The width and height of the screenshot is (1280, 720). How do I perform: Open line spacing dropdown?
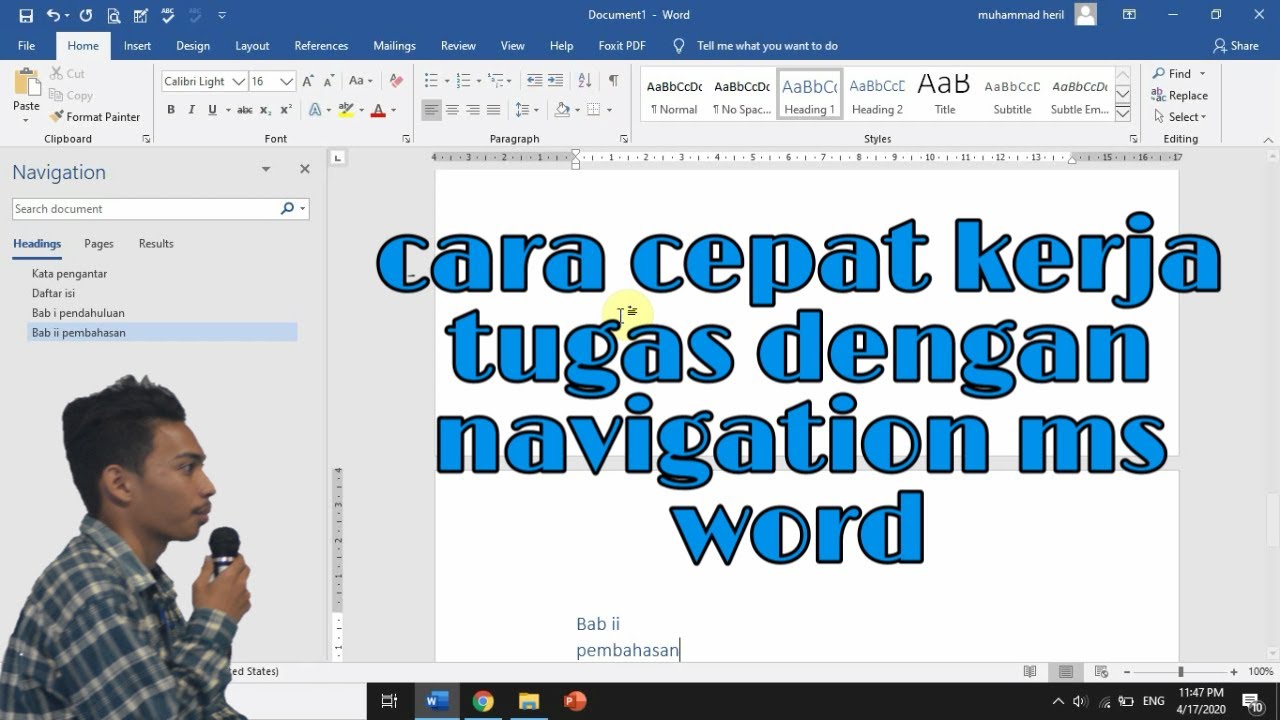(525, 110)
